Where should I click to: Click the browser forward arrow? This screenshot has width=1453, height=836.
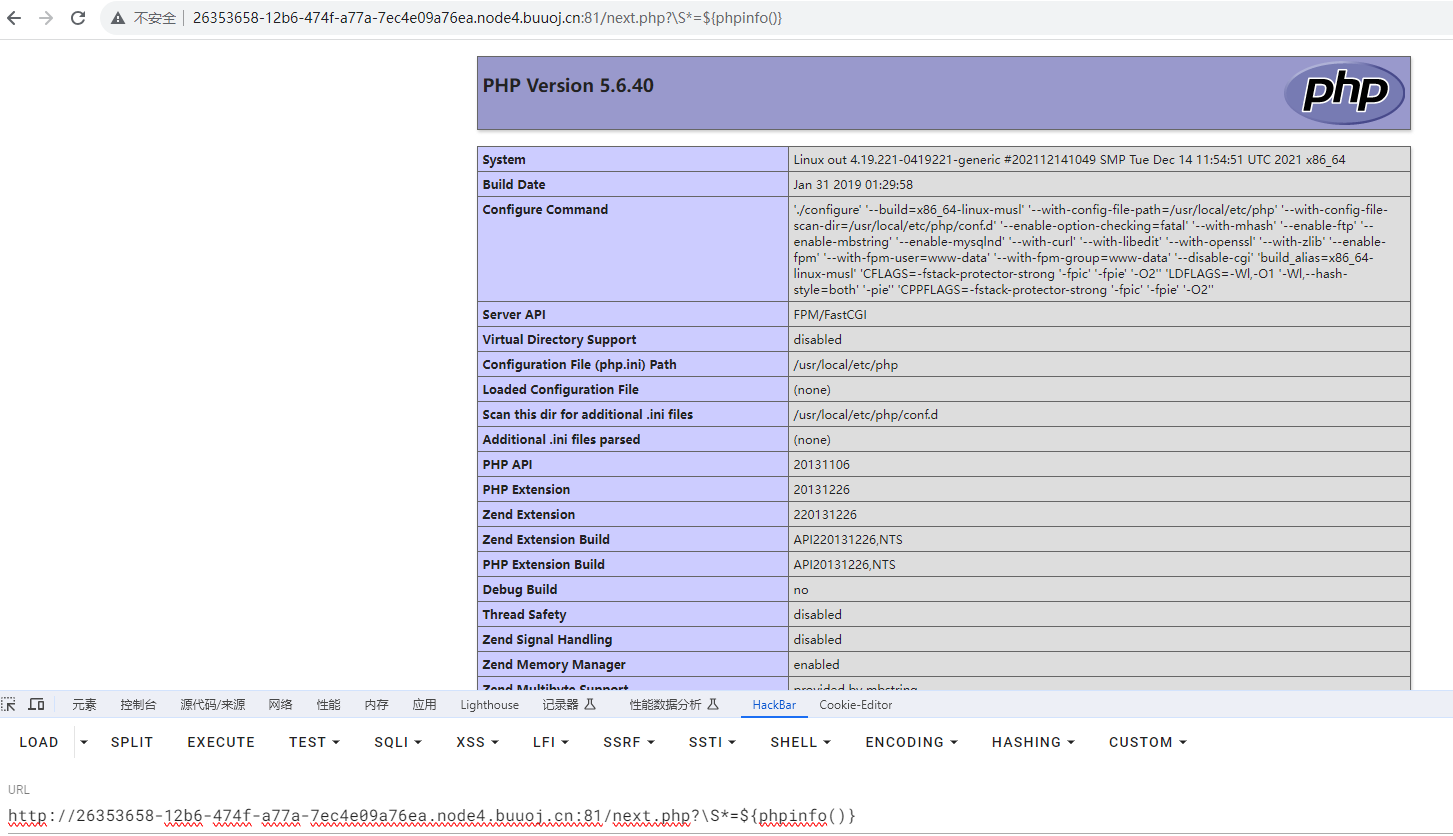(x=46, y=18)
